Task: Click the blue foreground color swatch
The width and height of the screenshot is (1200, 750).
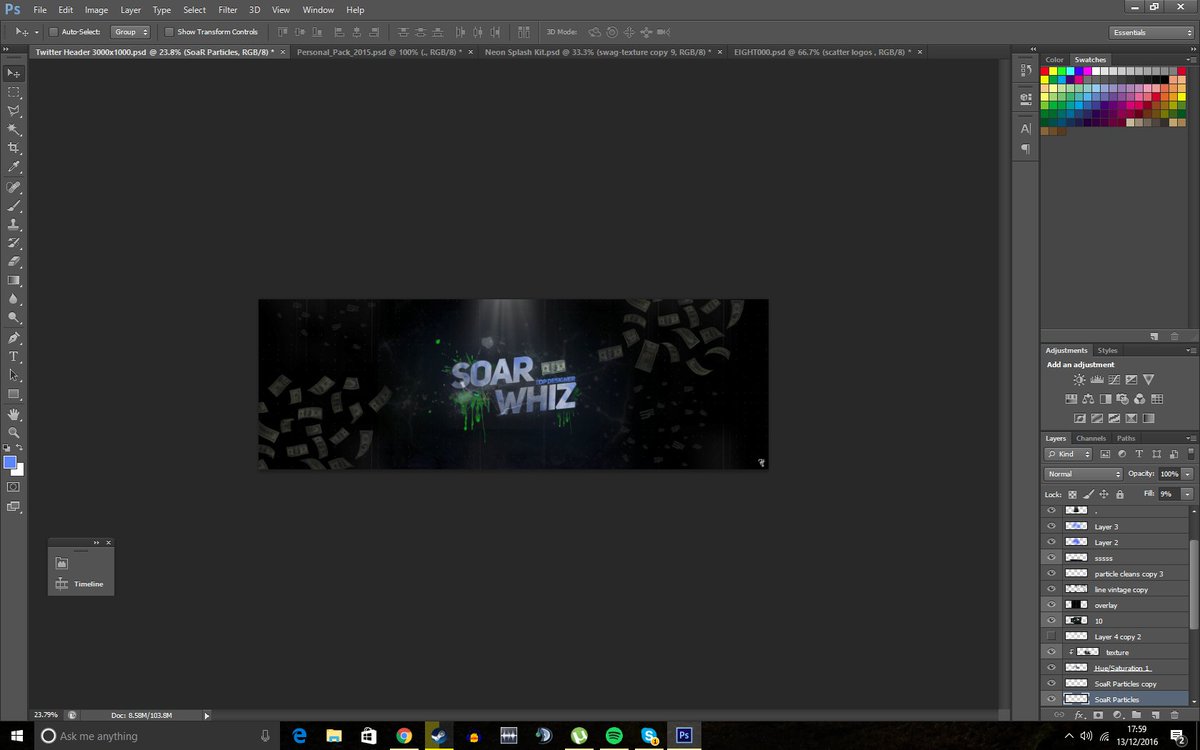Action: pyautogui.click(x=10, y=463)
